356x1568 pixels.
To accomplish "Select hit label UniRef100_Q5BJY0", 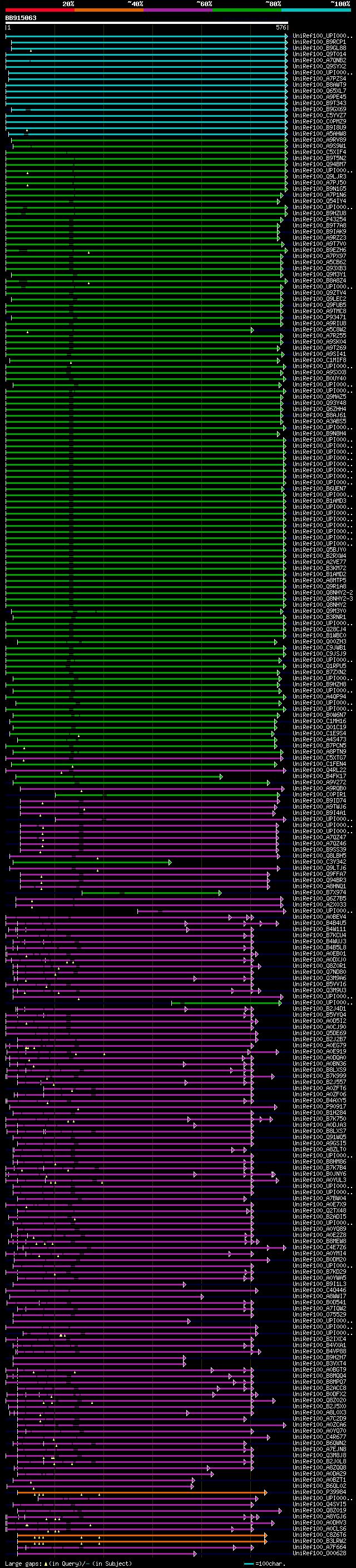I will (319, 550).
